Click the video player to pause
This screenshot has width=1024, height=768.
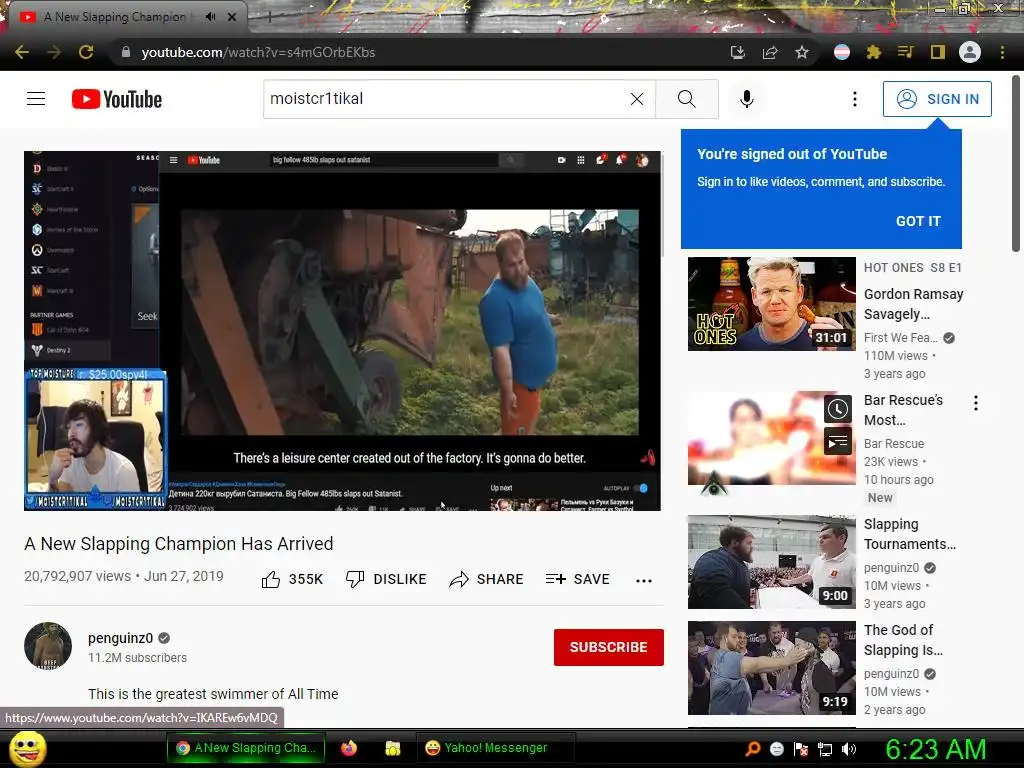342,330
